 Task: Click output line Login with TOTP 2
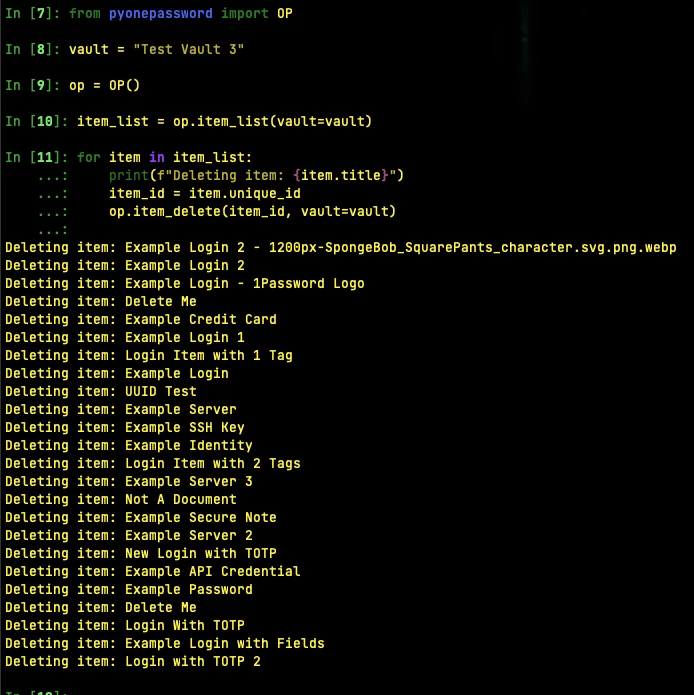click(133, 661)
